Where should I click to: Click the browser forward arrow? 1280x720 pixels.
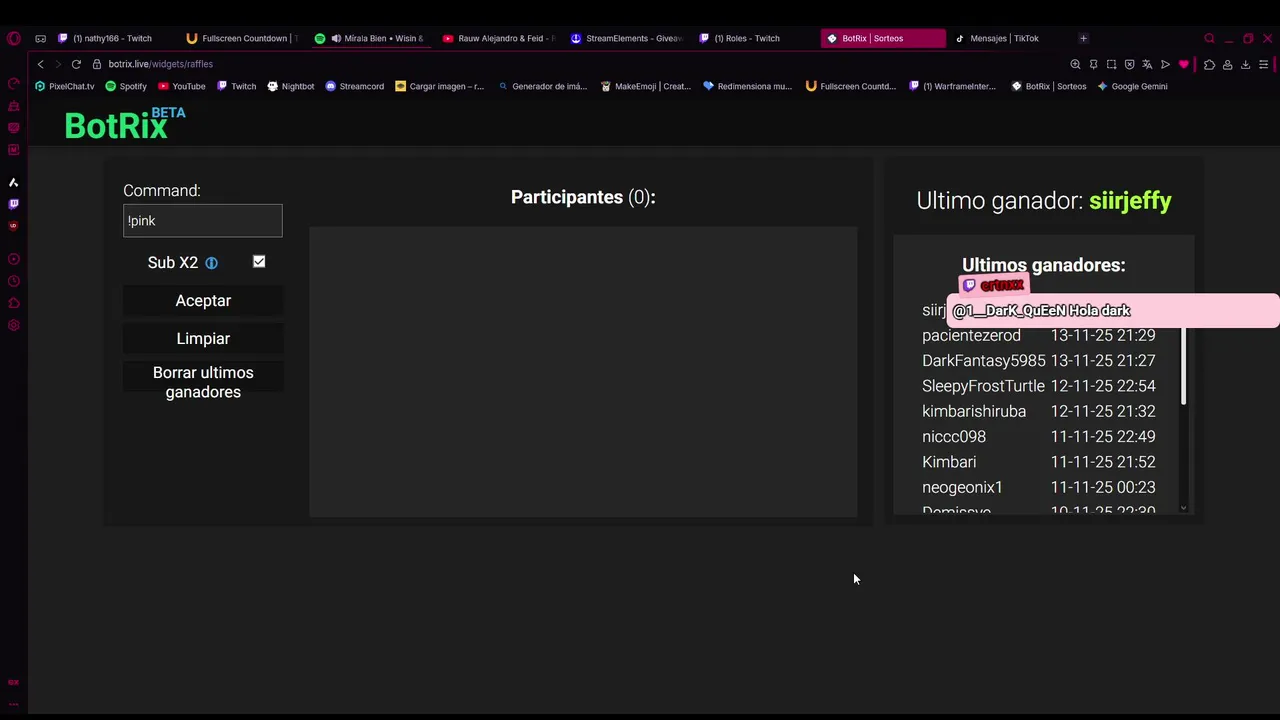click(x=58, y=64)
